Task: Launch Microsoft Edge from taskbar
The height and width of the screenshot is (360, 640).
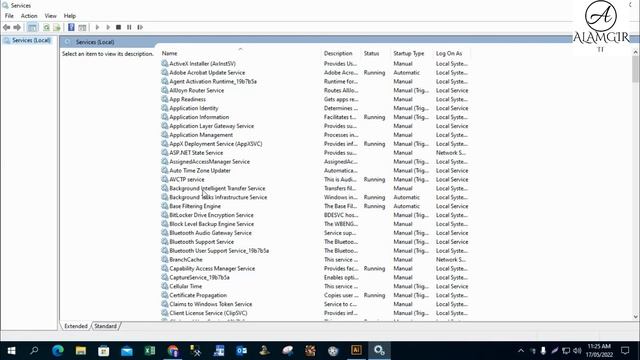Action: click(58, 351)
